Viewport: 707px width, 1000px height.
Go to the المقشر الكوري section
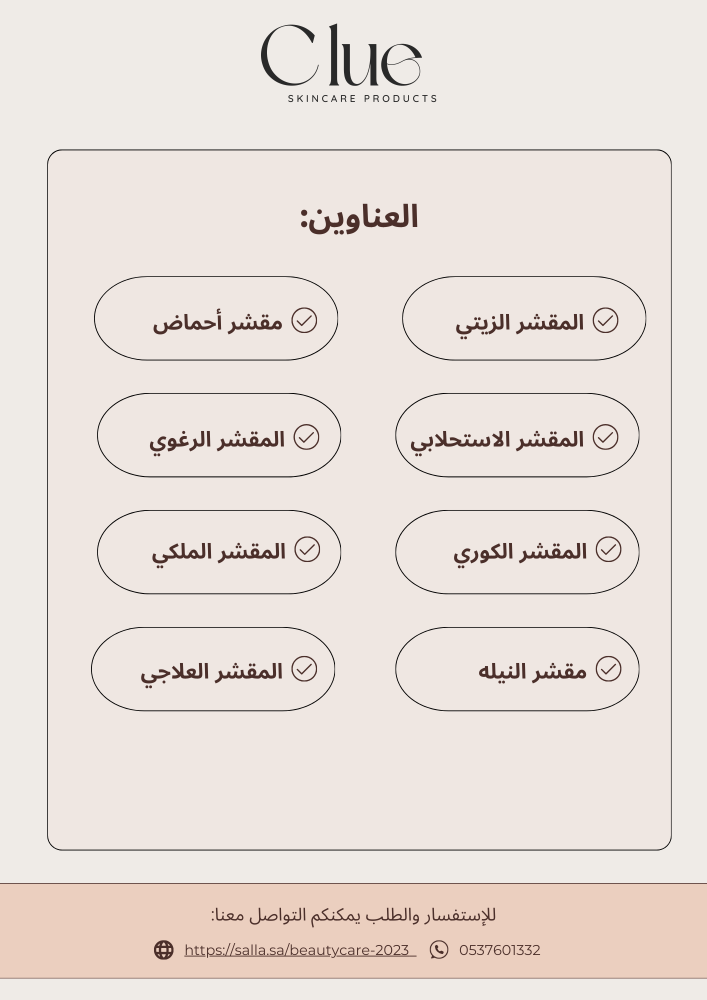coord(517,552)
